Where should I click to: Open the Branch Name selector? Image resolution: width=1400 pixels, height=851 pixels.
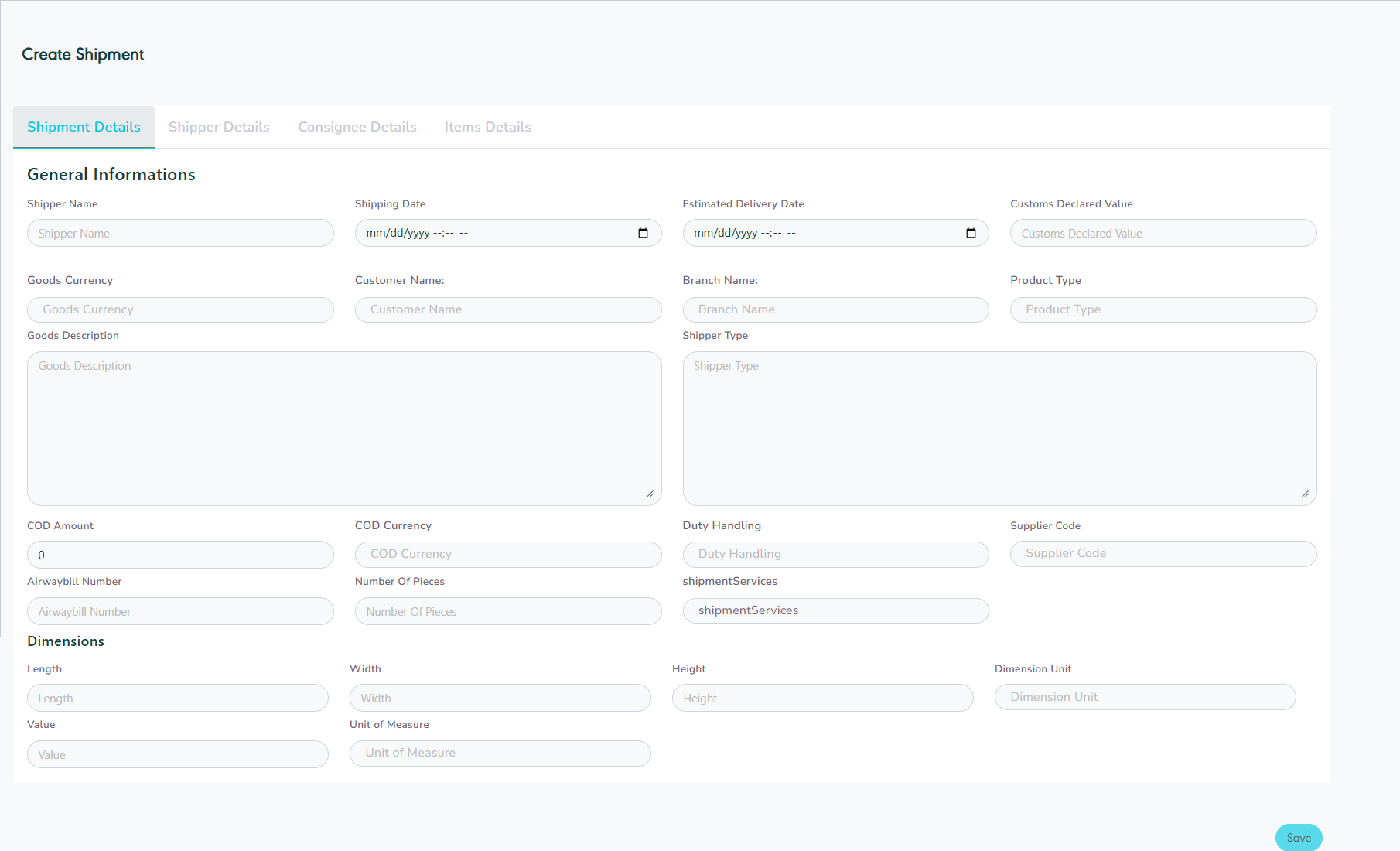pos(835,309)
